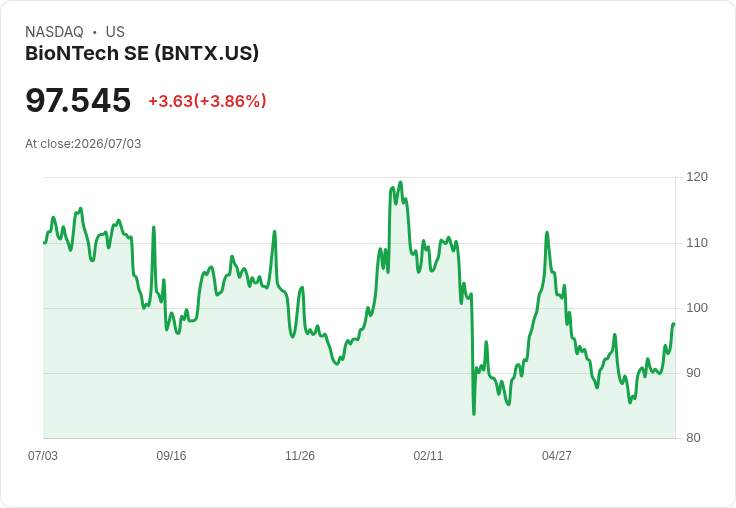
Task: Click the 04/27 date label
Action: (557, 456)
